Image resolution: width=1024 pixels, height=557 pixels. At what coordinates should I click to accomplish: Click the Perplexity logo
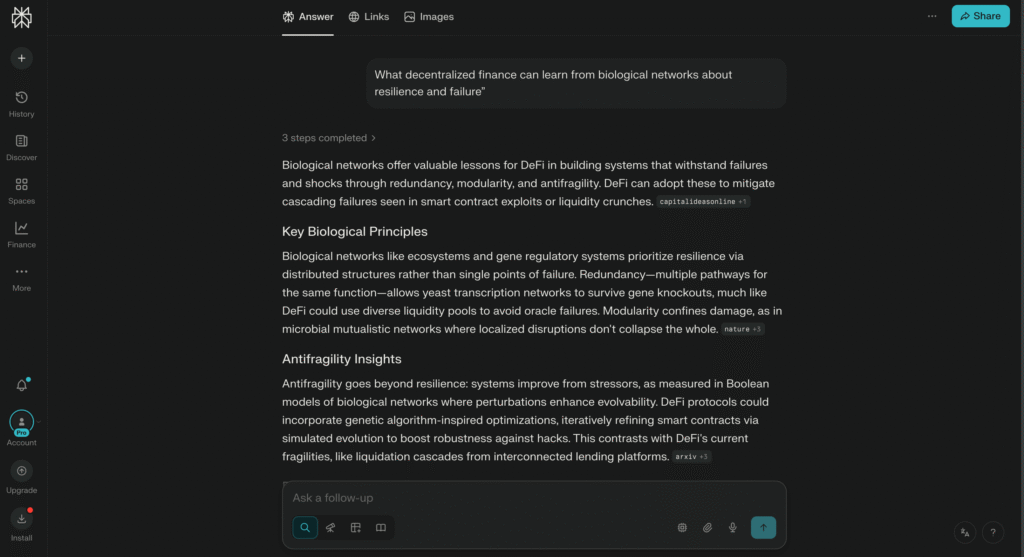coord(21,17)
